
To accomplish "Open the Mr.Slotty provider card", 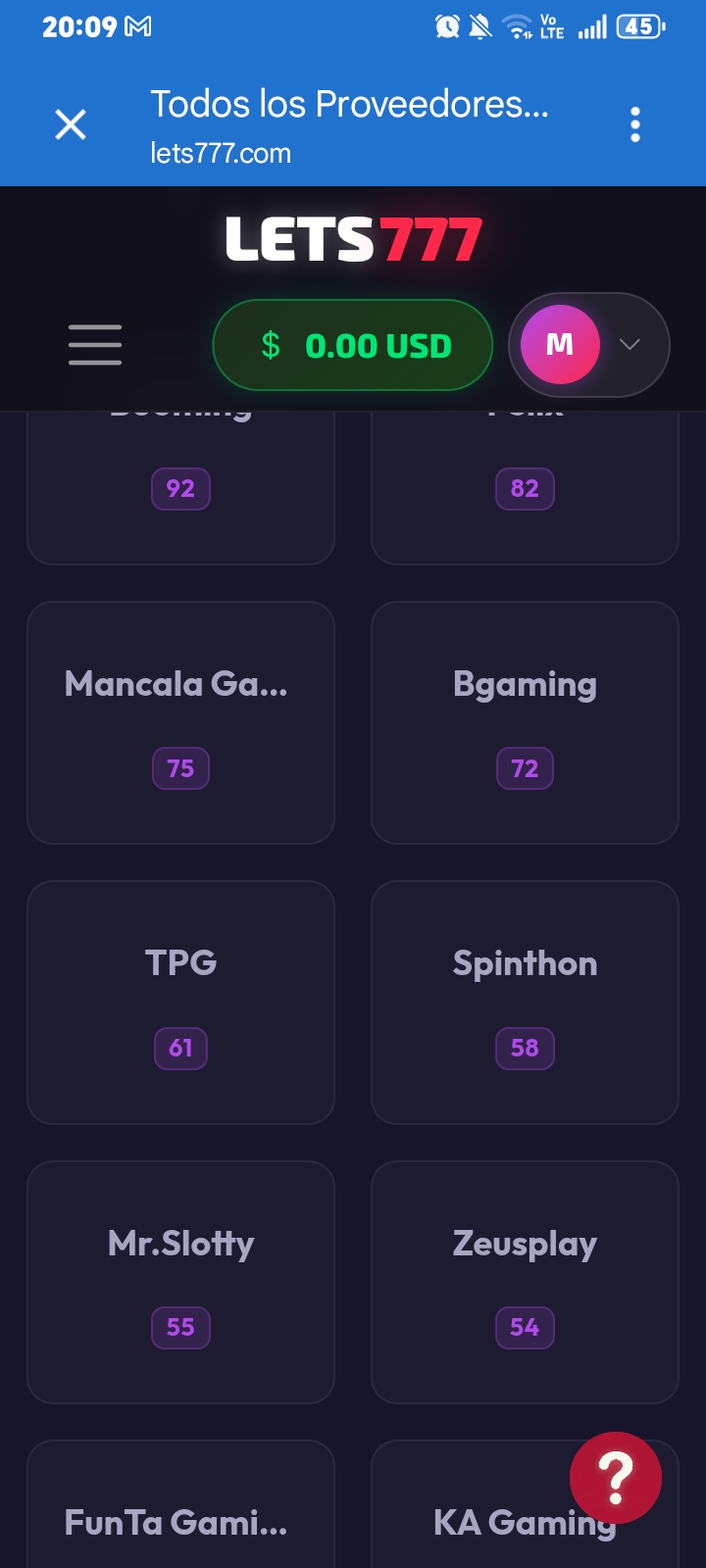I will click(x=180, y=1282).
